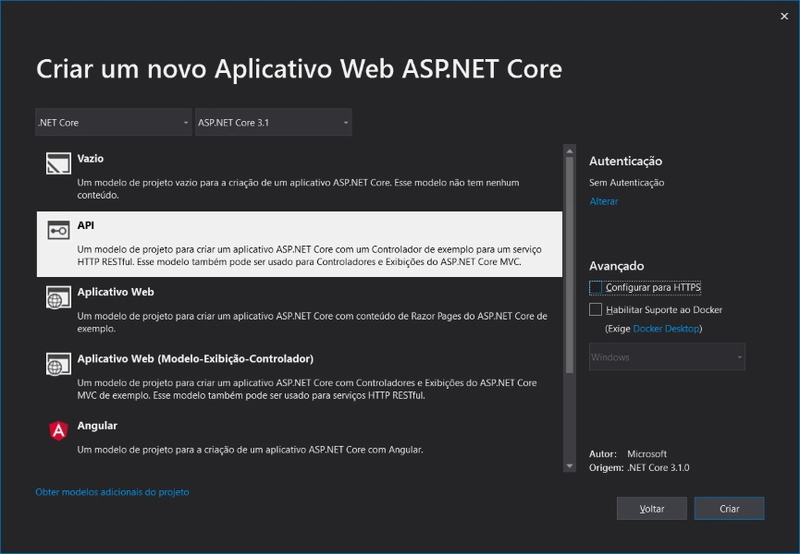Viewport: 800px width, 554px height.
Task: Expand the ASP.NET Core 3.1 version dropdown
Action: coord(273,123)
